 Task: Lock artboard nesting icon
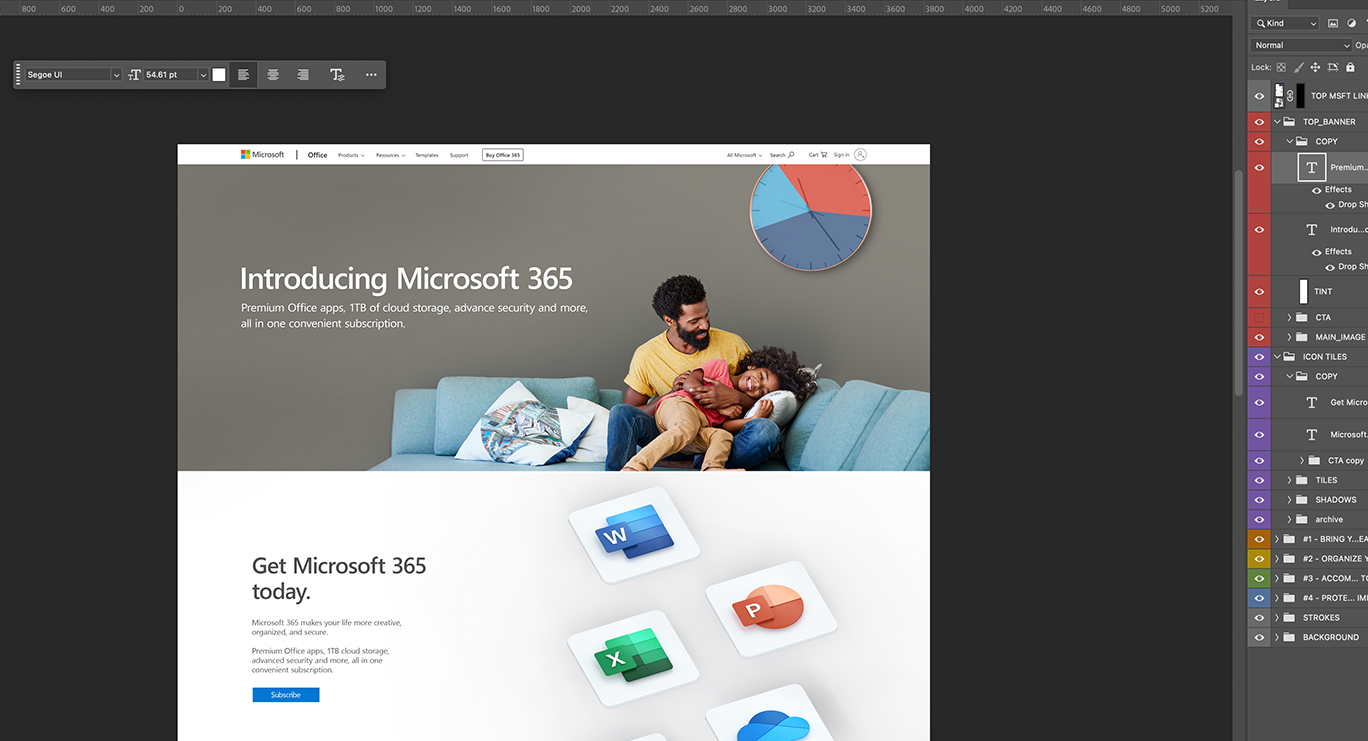pyautogui.click(x=1333, y=67)
